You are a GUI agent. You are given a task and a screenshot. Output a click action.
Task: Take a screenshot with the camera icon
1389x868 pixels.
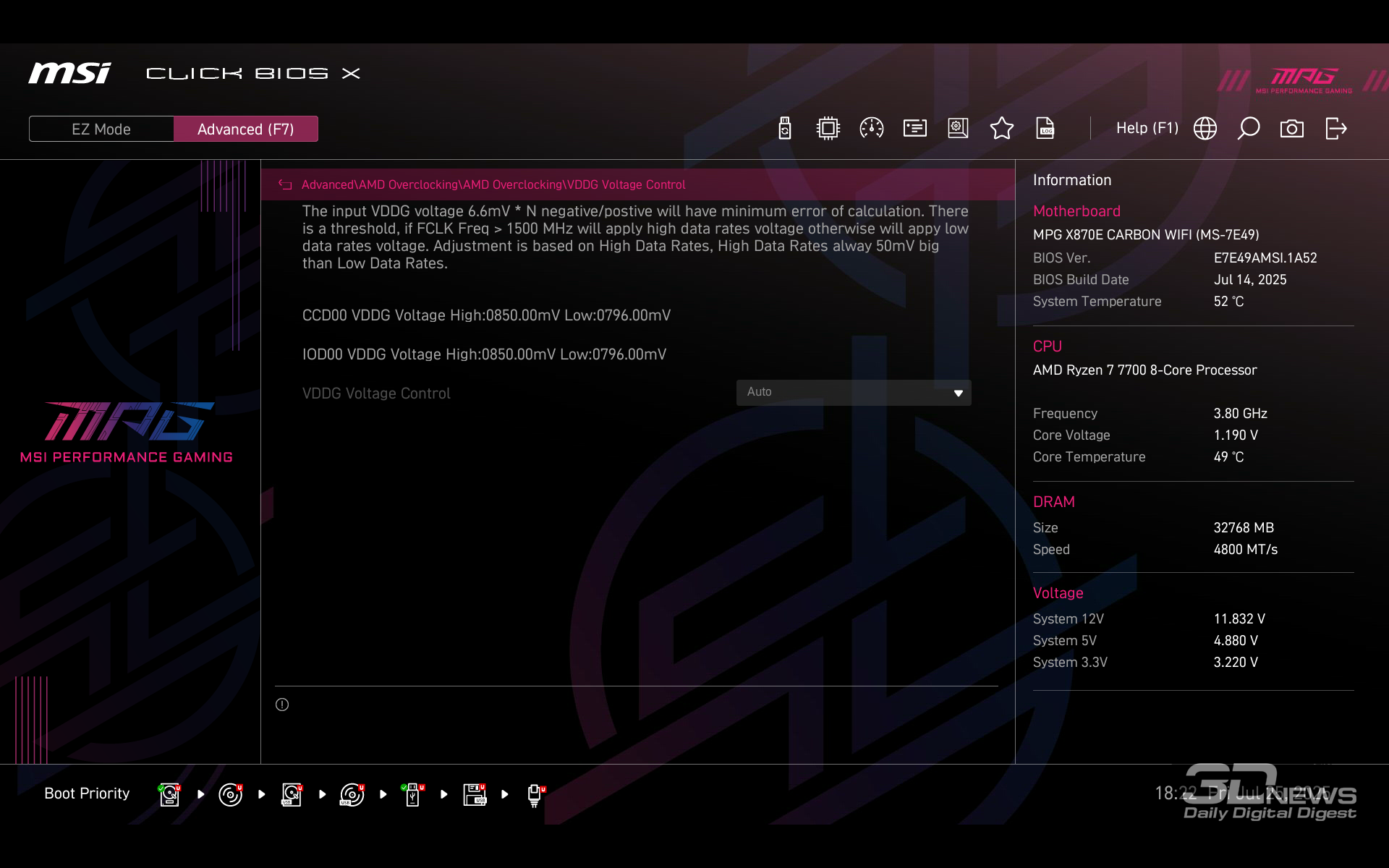(x=1292, y=129)
